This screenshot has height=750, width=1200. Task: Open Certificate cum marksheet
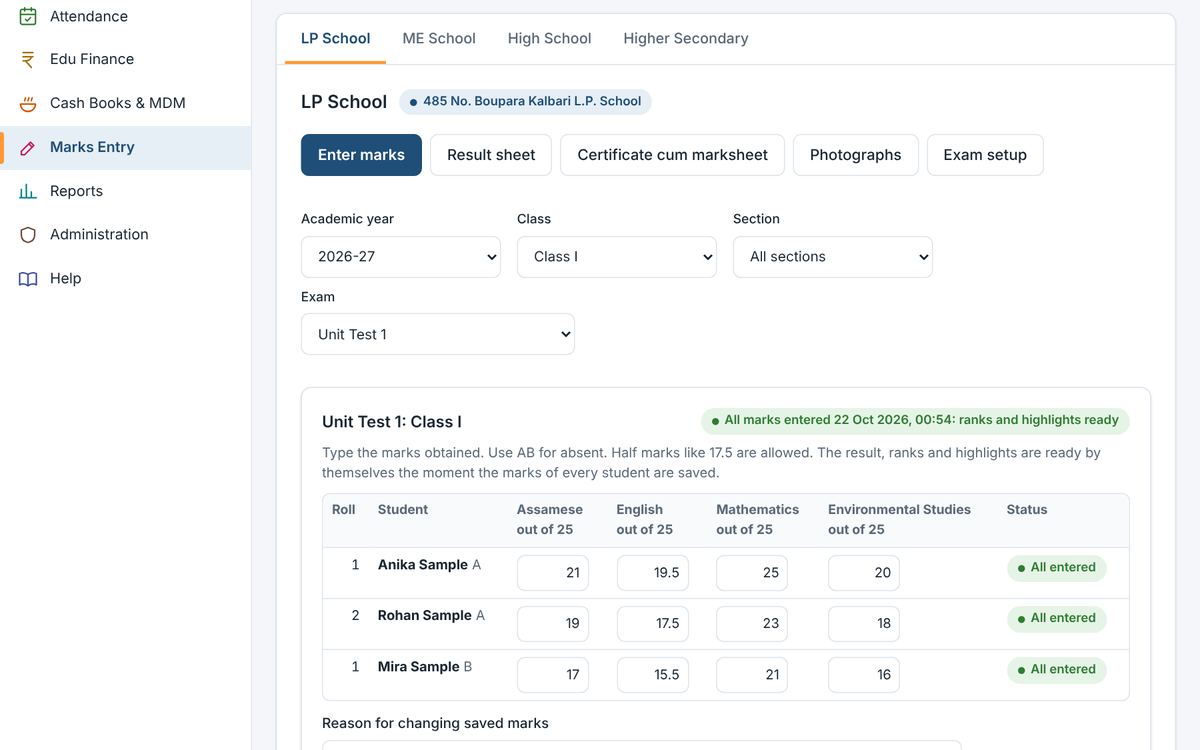click(673, 155)
